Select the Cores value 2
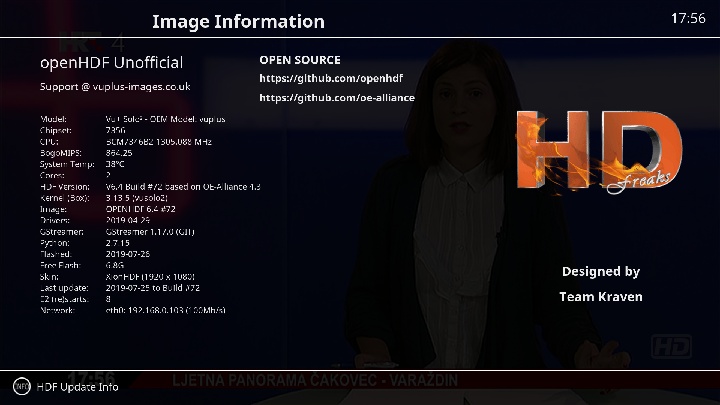 (108, 175)
